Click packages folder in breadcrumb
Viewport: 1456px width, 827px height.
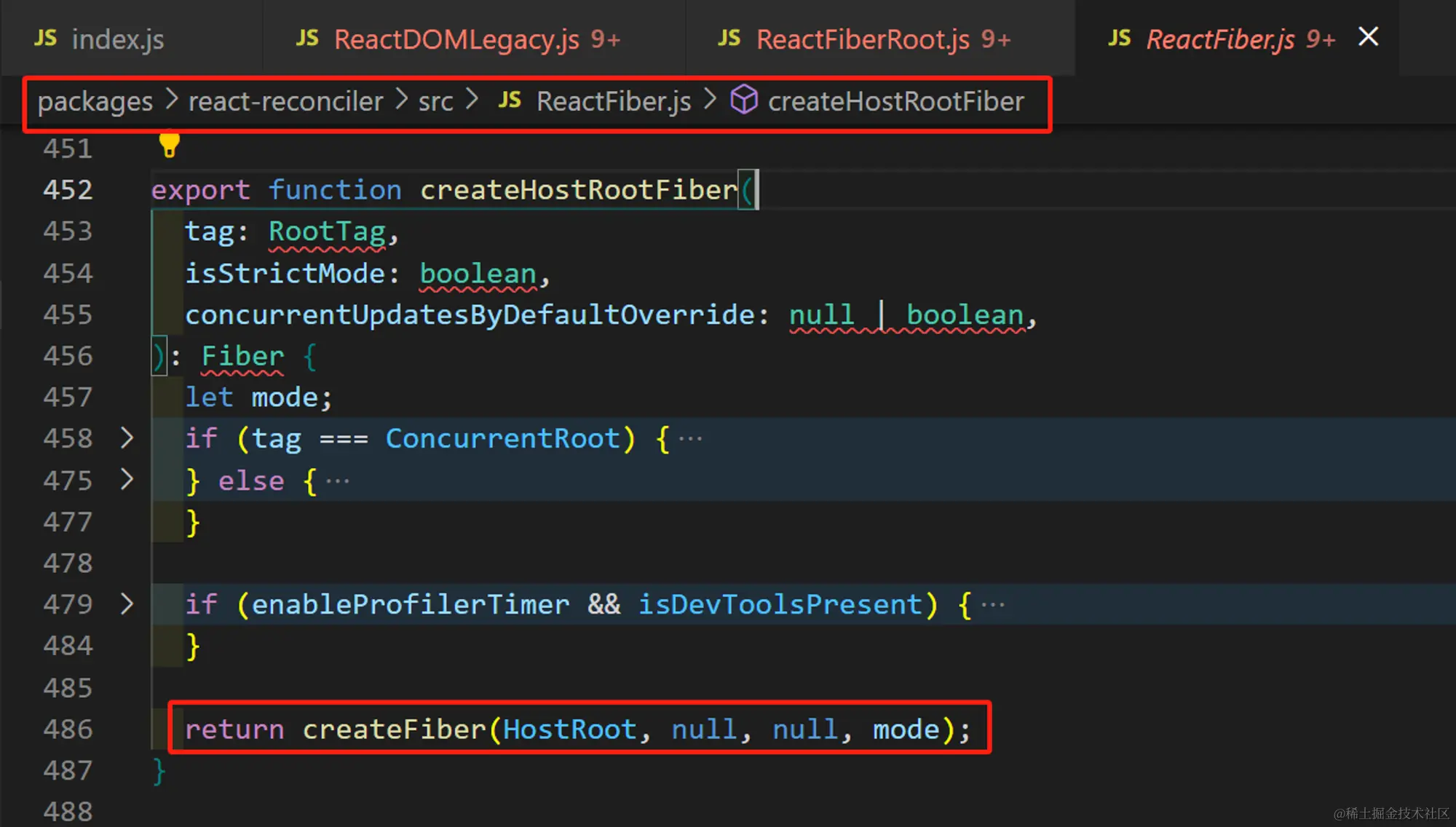tap(95, 101)
